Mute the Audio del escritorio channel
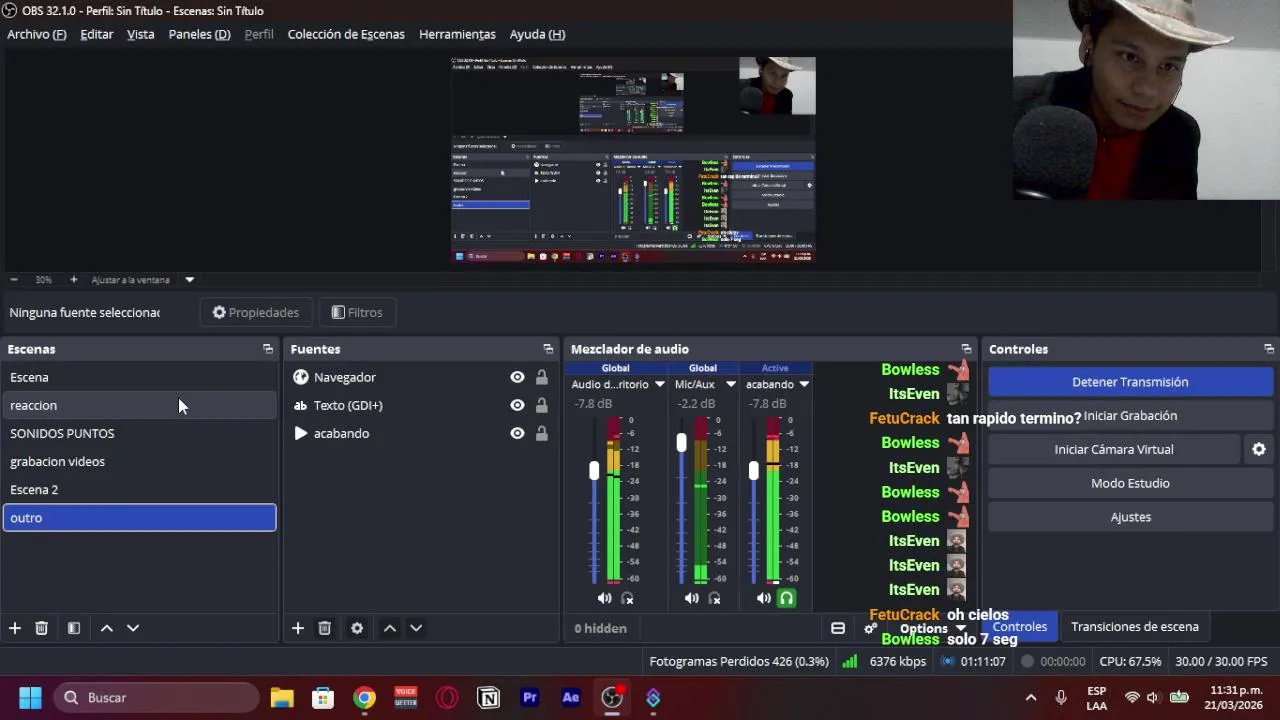The width and height of the screenshot is (1280, 720). point(604,598)
